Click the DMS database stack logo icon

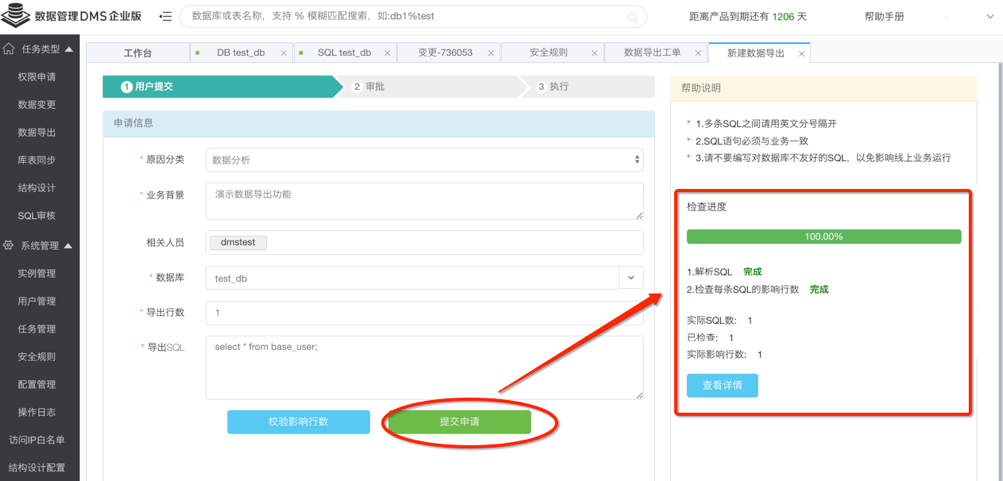point(16,15)
